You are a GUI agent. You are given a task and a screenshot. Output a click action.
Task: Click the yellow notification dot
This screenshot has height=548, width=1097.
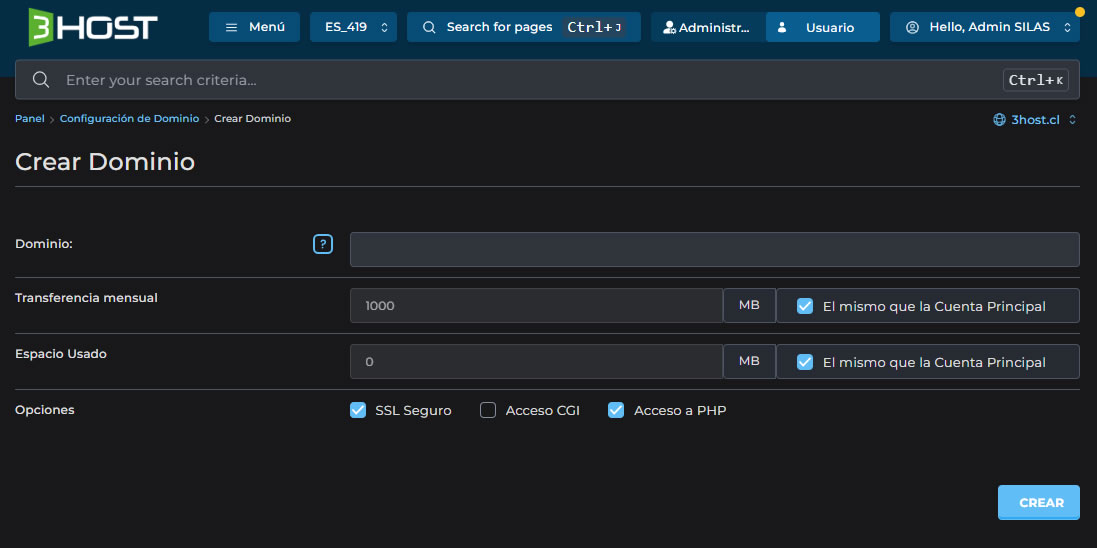(1079, 12)
